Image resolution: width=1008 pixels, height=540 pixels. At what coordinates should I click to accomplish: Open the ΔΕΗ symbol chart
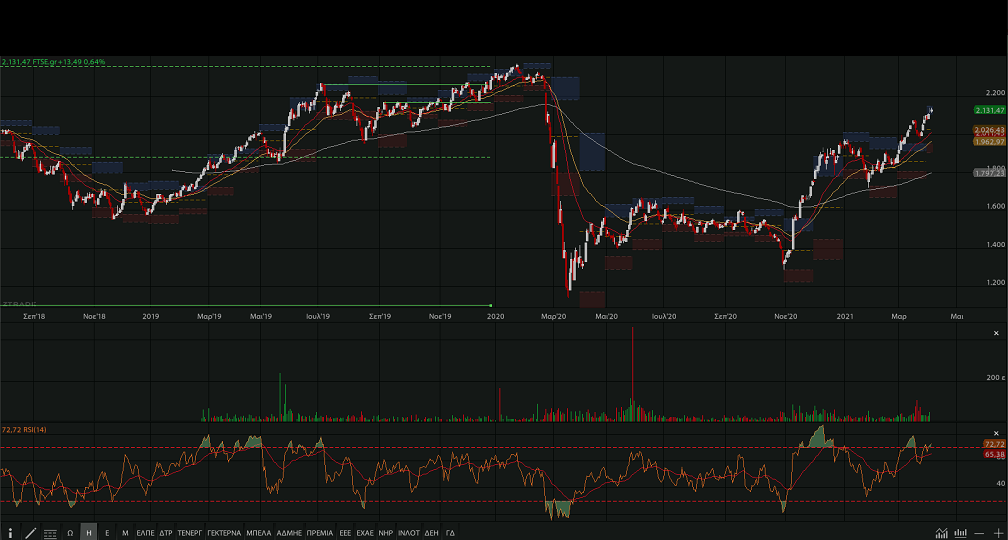tap(431, 533)
